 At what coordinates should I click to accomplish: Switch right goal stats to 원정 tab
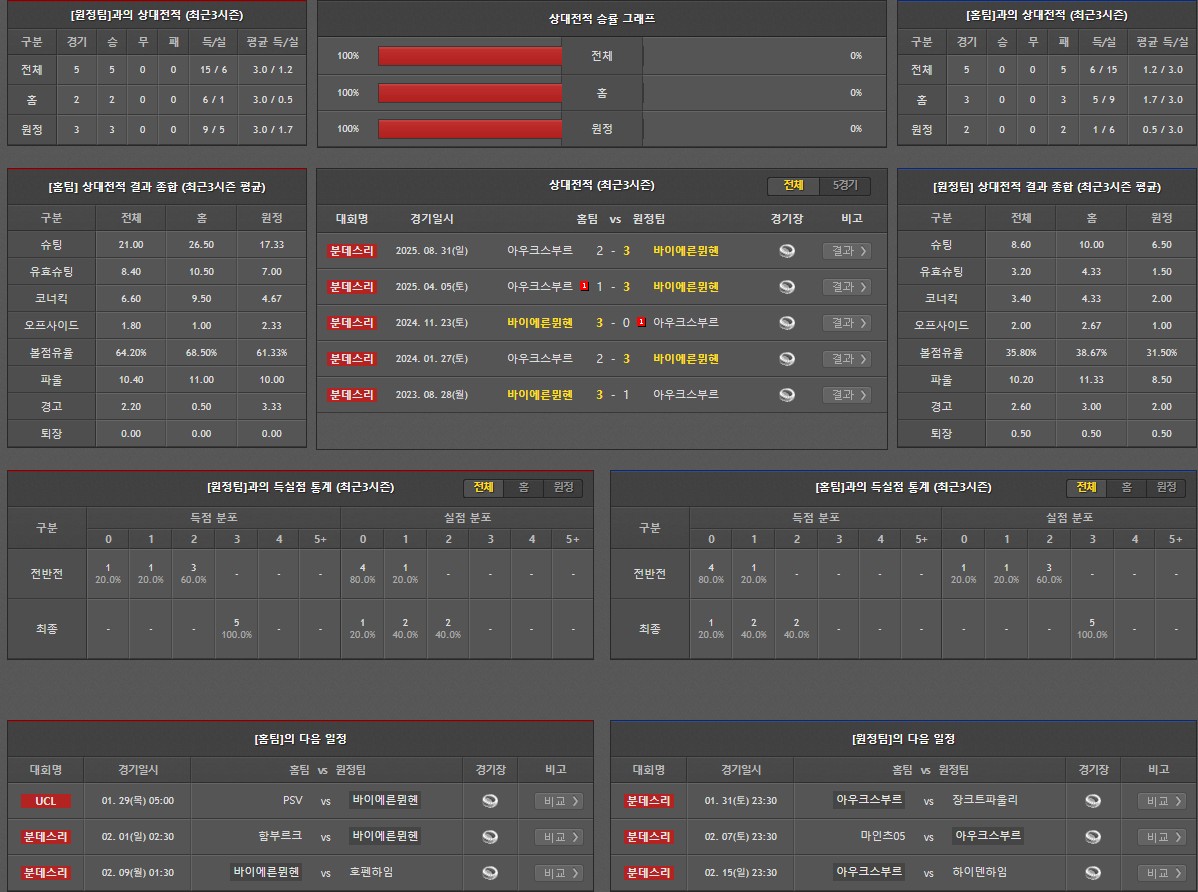[x=1166, y=488]
